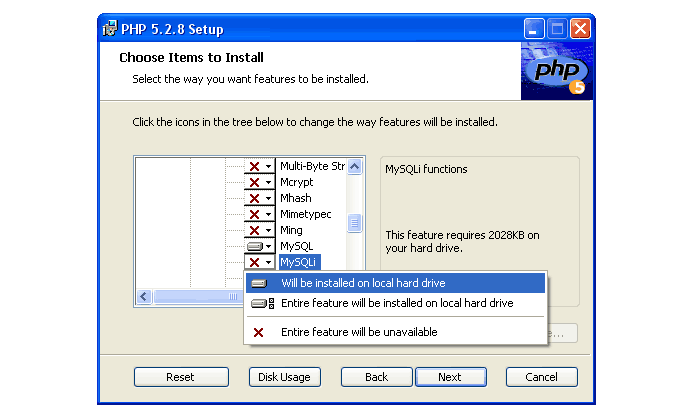
Task: Choose 'Entire feature will be installed on local hard drive'
Action: [x=397, y=303]
